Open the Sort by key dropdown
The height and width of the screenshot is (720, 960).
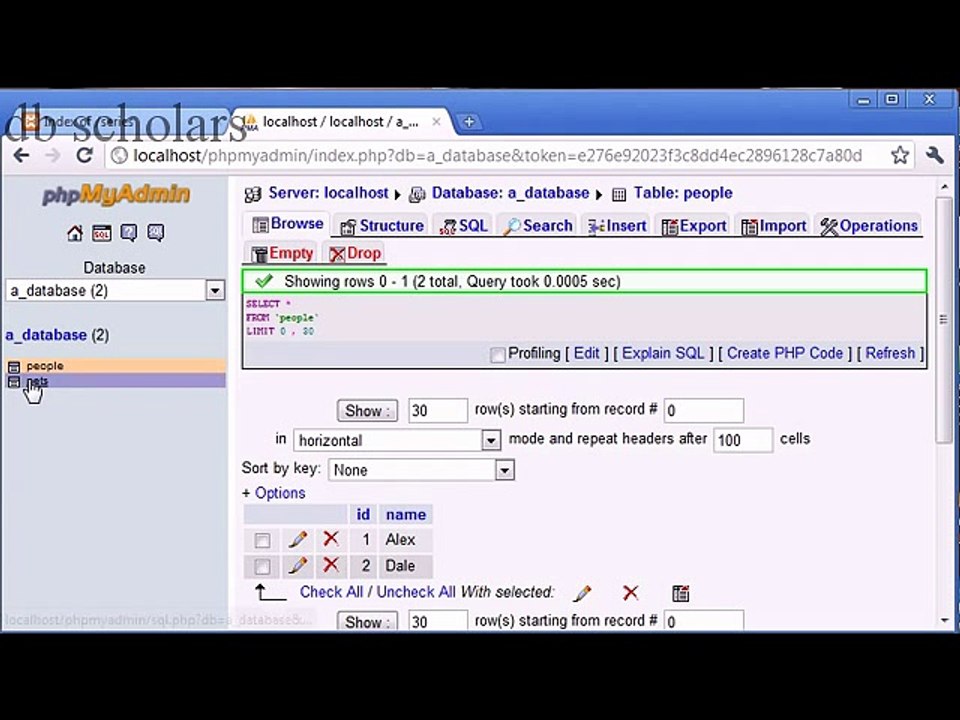tap(504, 470)
